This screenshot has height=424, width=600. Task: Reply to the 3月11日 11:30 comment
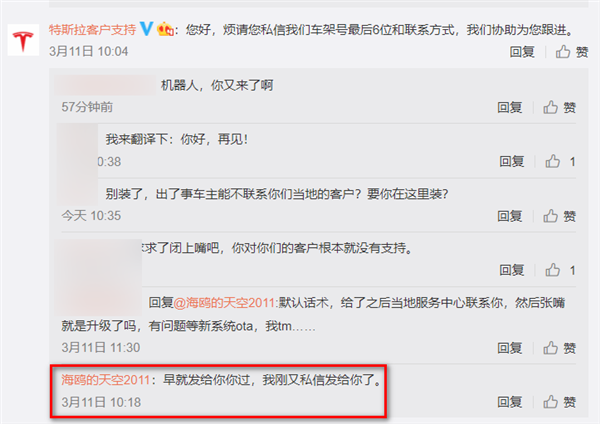pyautogui.click(x=510, y=348)
